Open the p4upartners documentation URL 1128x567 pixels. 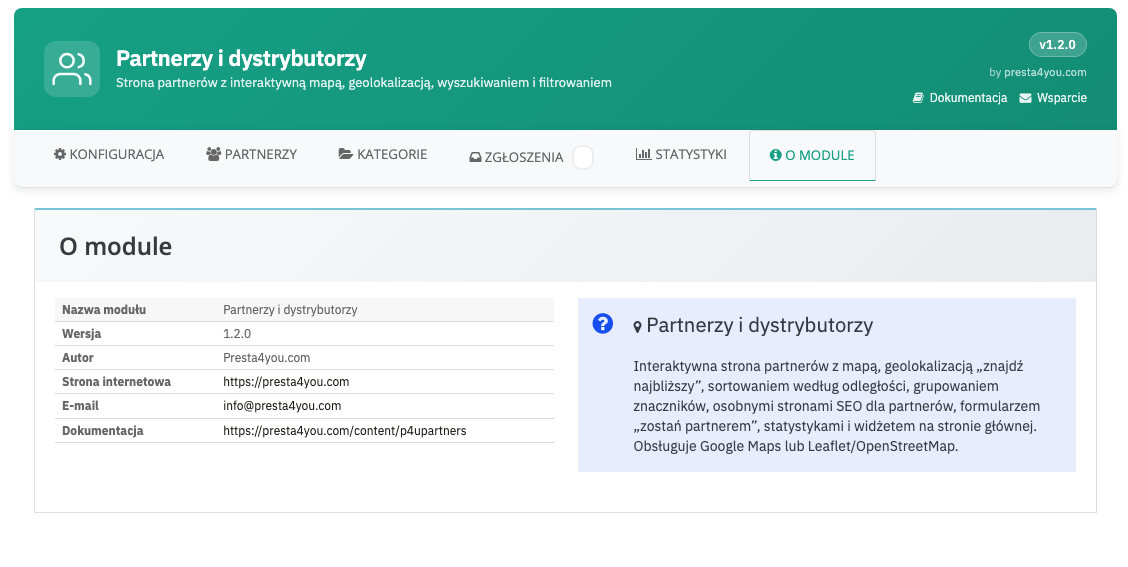(345, 431)
